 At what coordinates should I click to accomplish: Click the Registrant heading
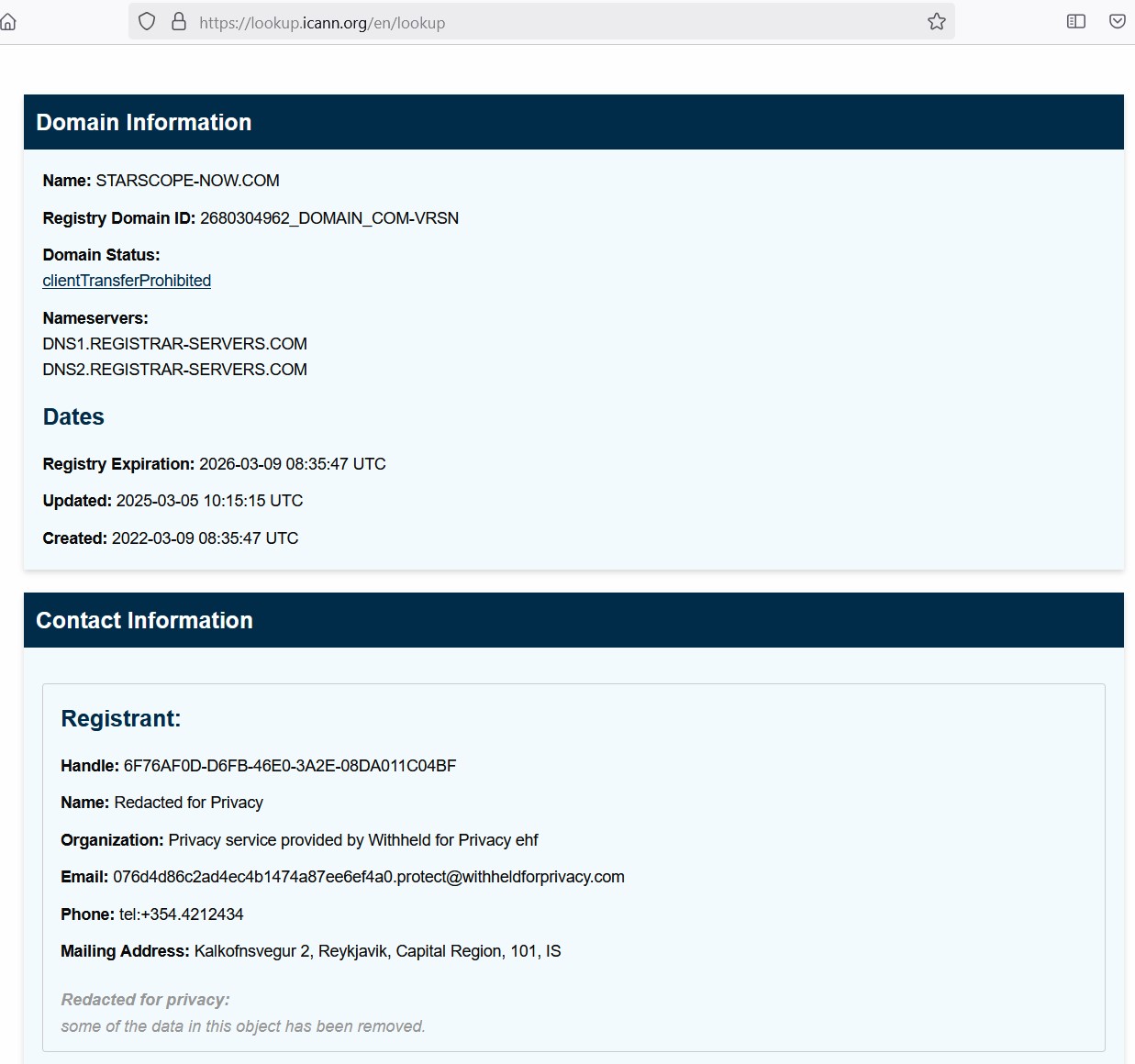click(x=121, y=719)
